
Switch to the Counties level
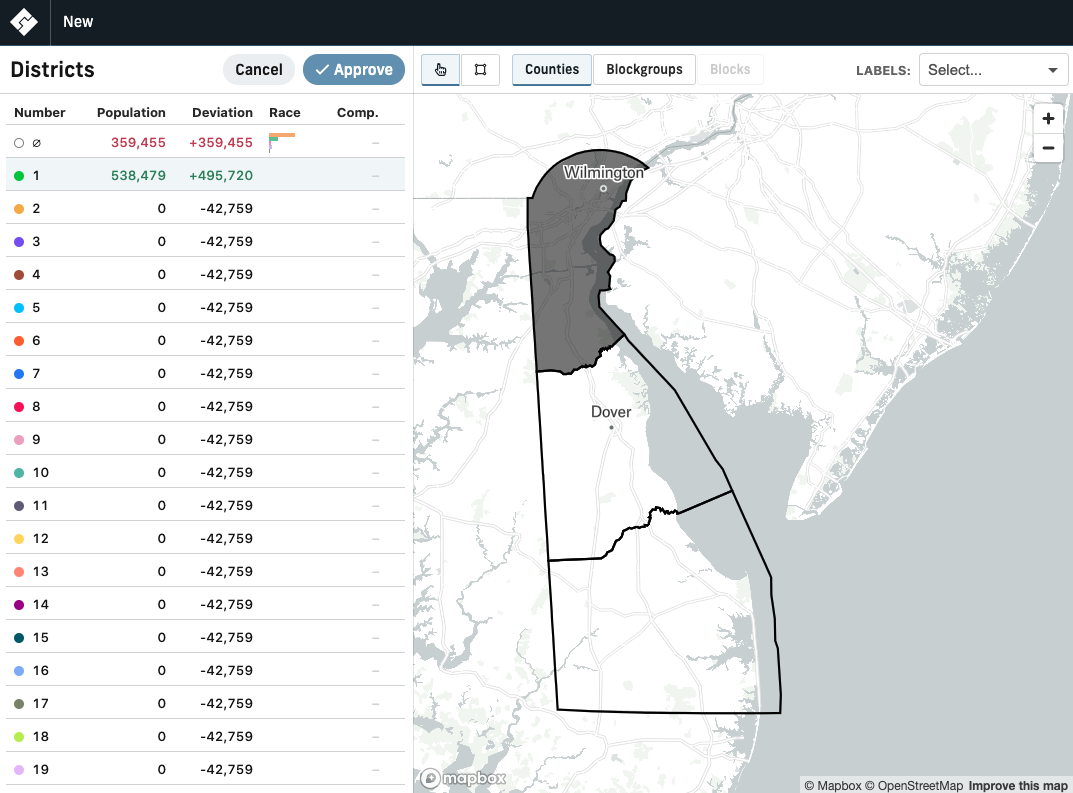pos(551,69)
